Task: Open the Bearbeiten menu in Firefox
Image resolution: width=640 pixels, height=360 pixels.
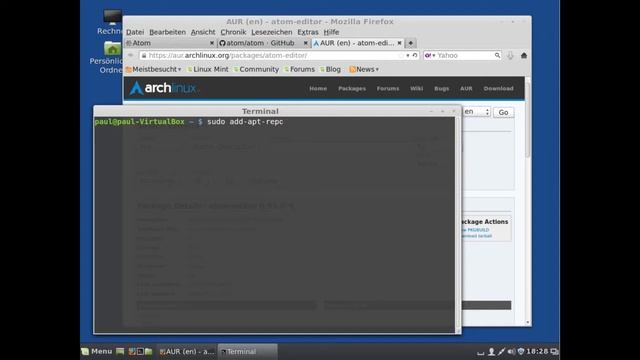Action: tap(167, 32)
